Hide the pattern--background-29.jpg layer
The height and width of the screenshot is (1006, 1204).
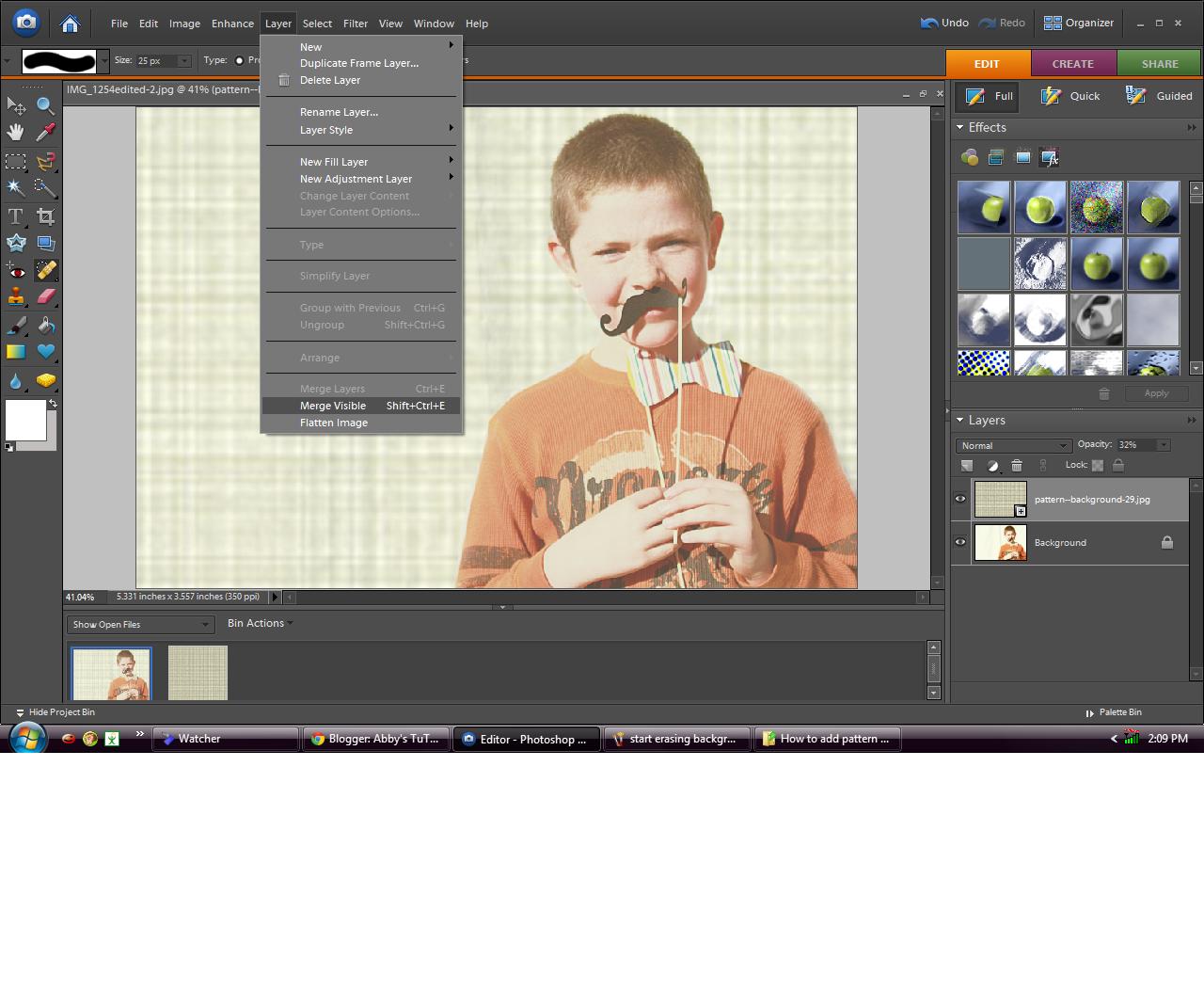click(960, 499)
